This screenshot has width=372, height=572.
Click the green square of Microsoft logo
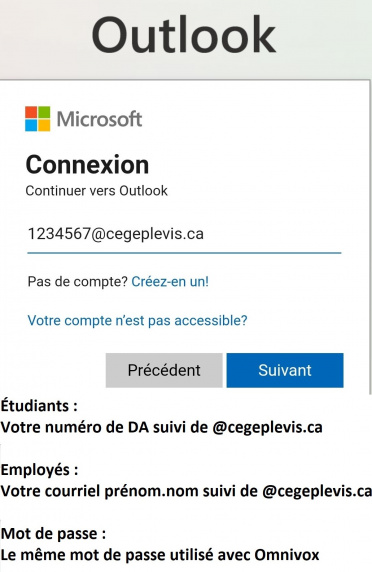[x=44, y=112]
